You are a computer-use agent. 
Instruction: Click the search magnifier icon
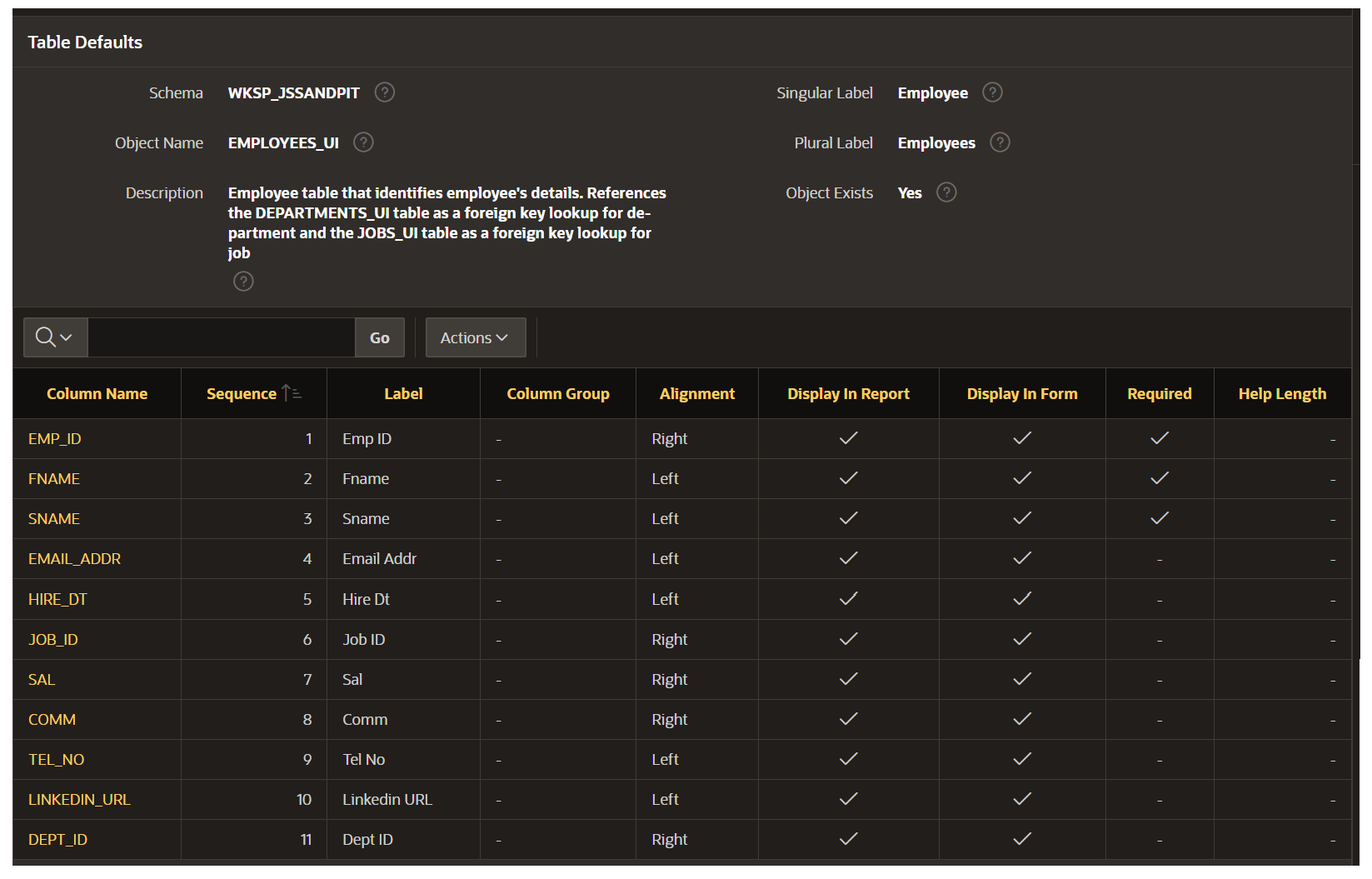[x=47, y=337]
